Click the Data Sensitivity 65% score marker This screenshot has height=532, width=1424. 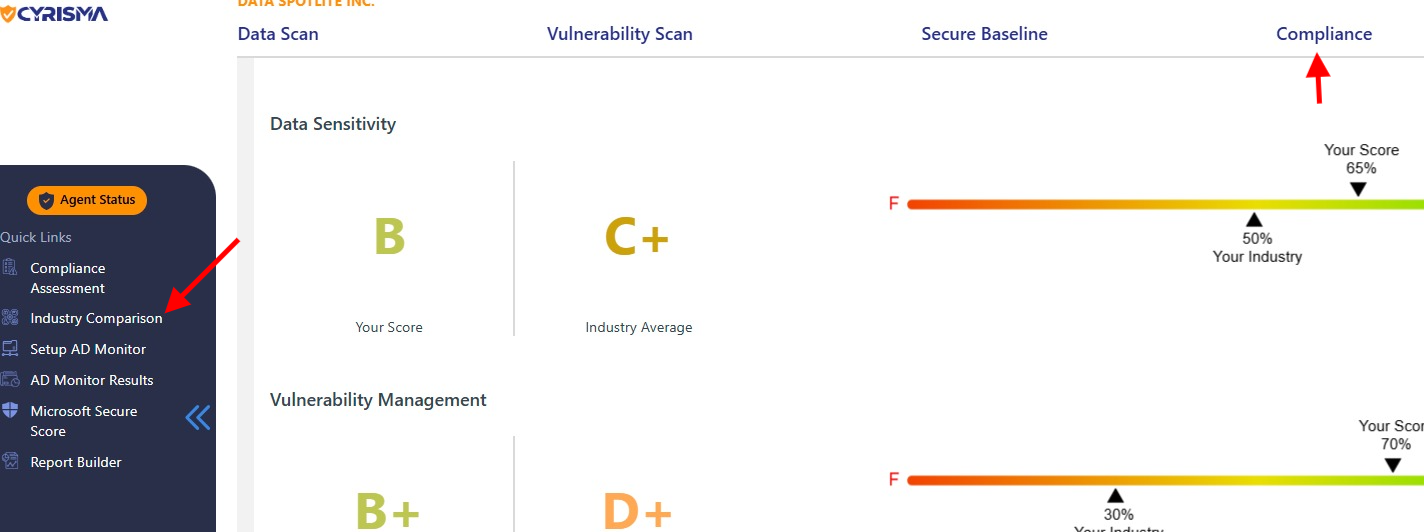click(1357, 189)
